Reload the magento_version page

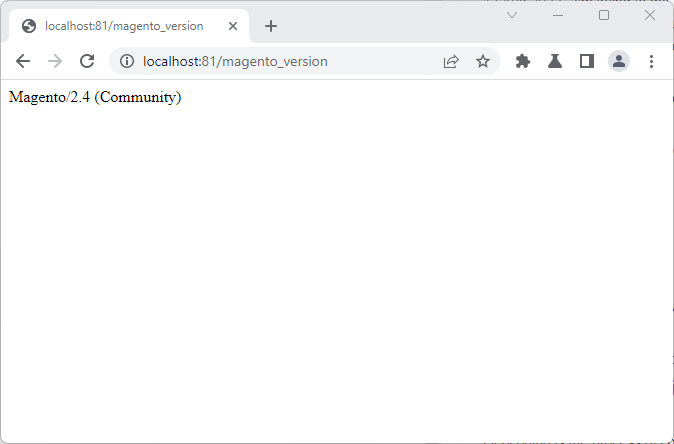[x=87, y=61]
